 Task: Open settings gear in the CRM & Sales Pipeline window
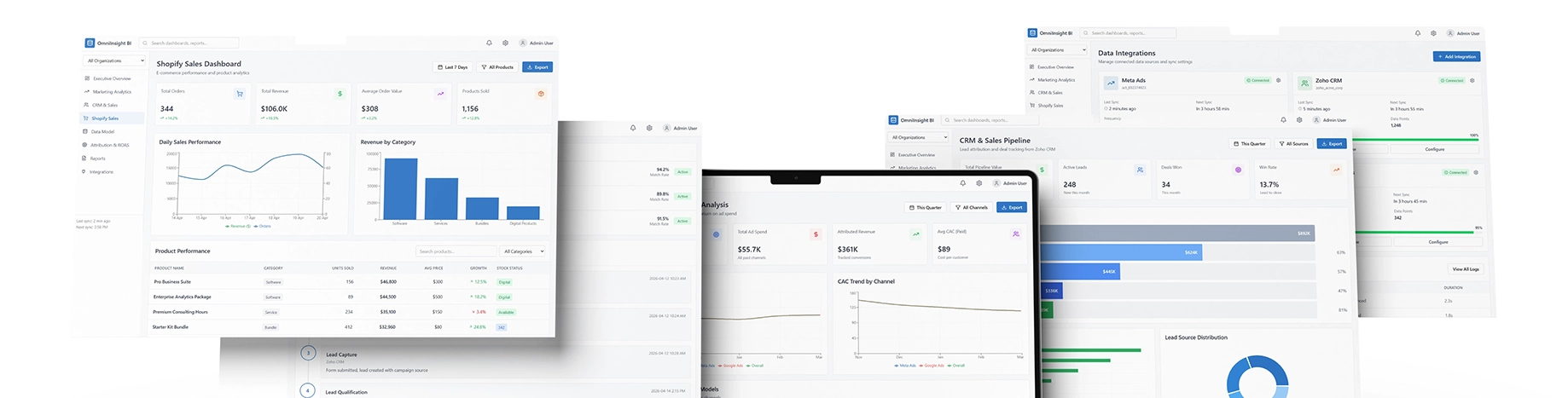(x=1299, y=120)
